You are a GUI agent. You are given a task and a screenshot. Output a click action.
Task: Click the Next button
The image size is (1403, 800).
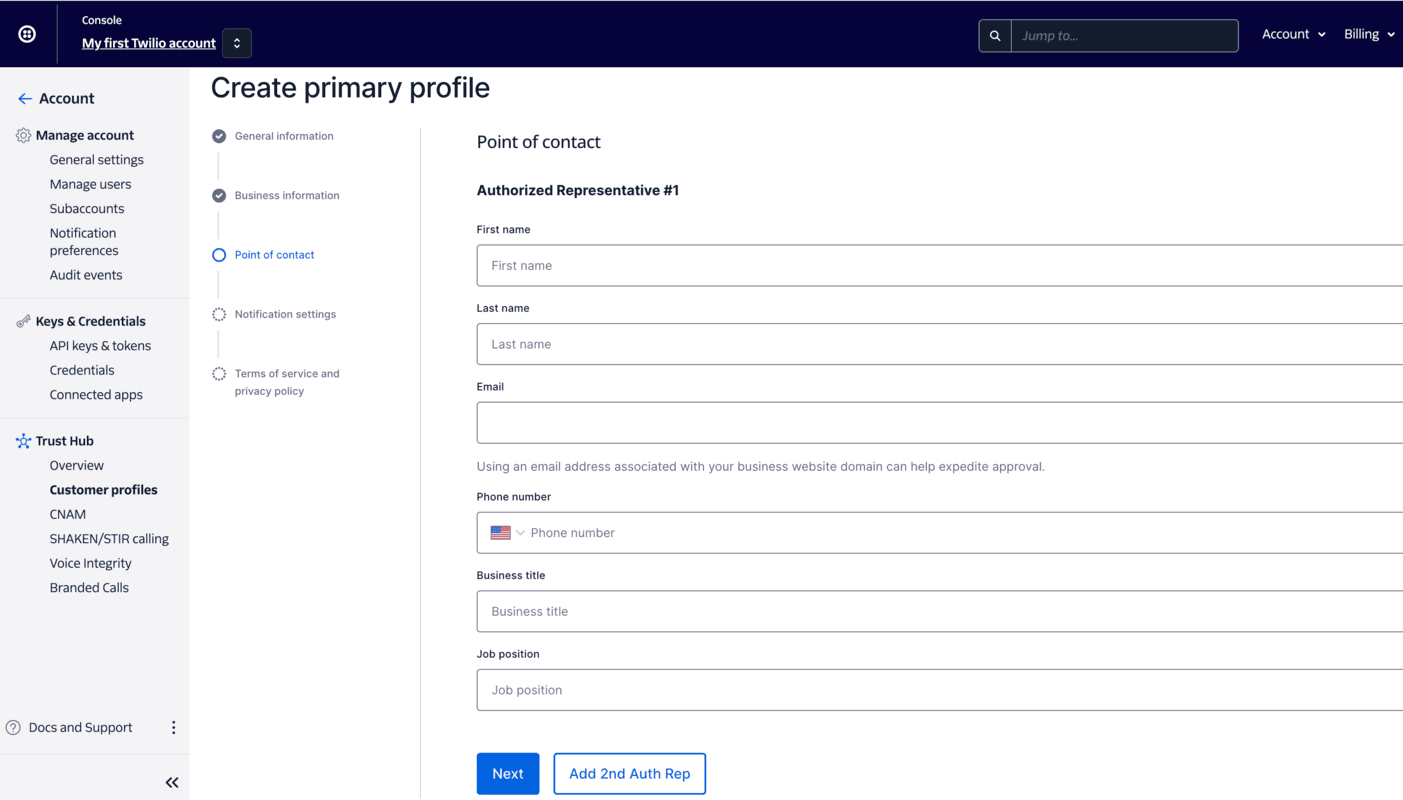click(x=507, y=773)
